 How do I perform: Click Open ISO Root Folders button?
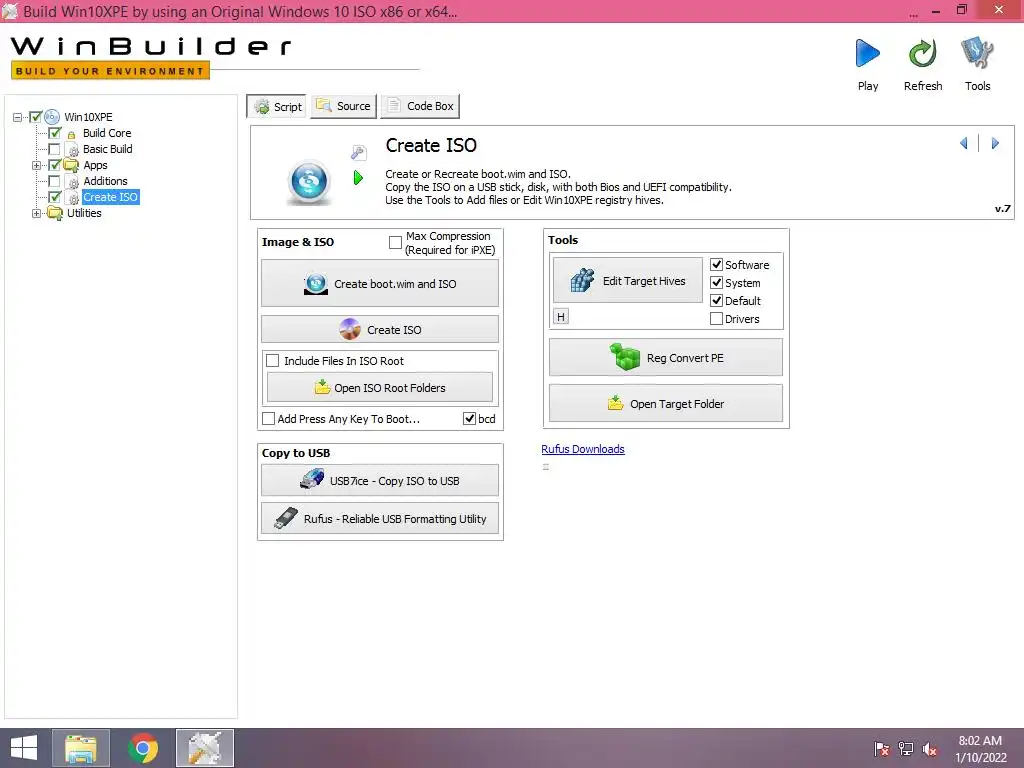pyautogui.click(x=380, y=388)
